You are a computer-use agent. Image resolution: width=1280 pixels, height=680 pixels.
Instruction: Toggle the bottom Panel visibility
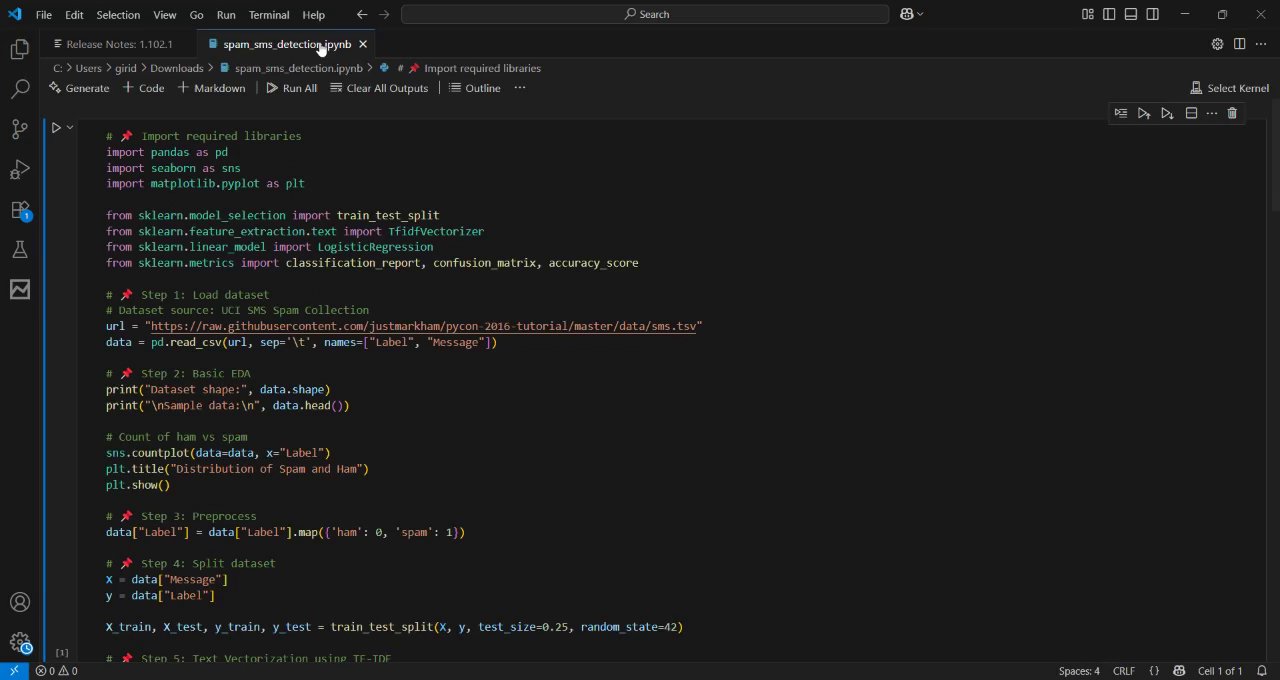coord(1131,14)
